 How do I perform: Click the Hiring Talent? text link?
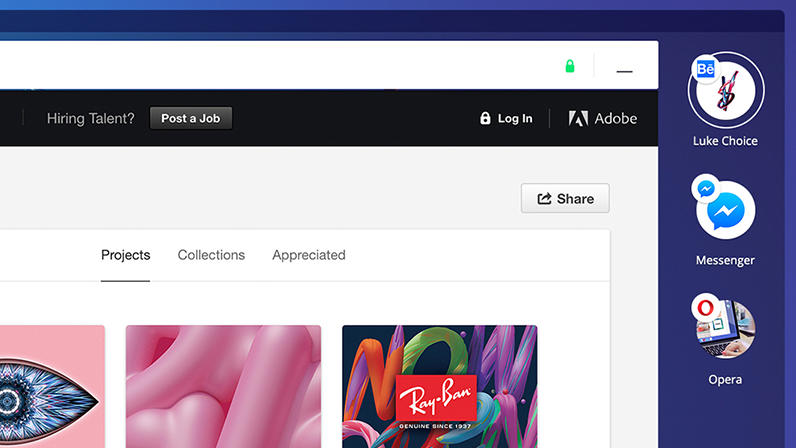[90, 118]
